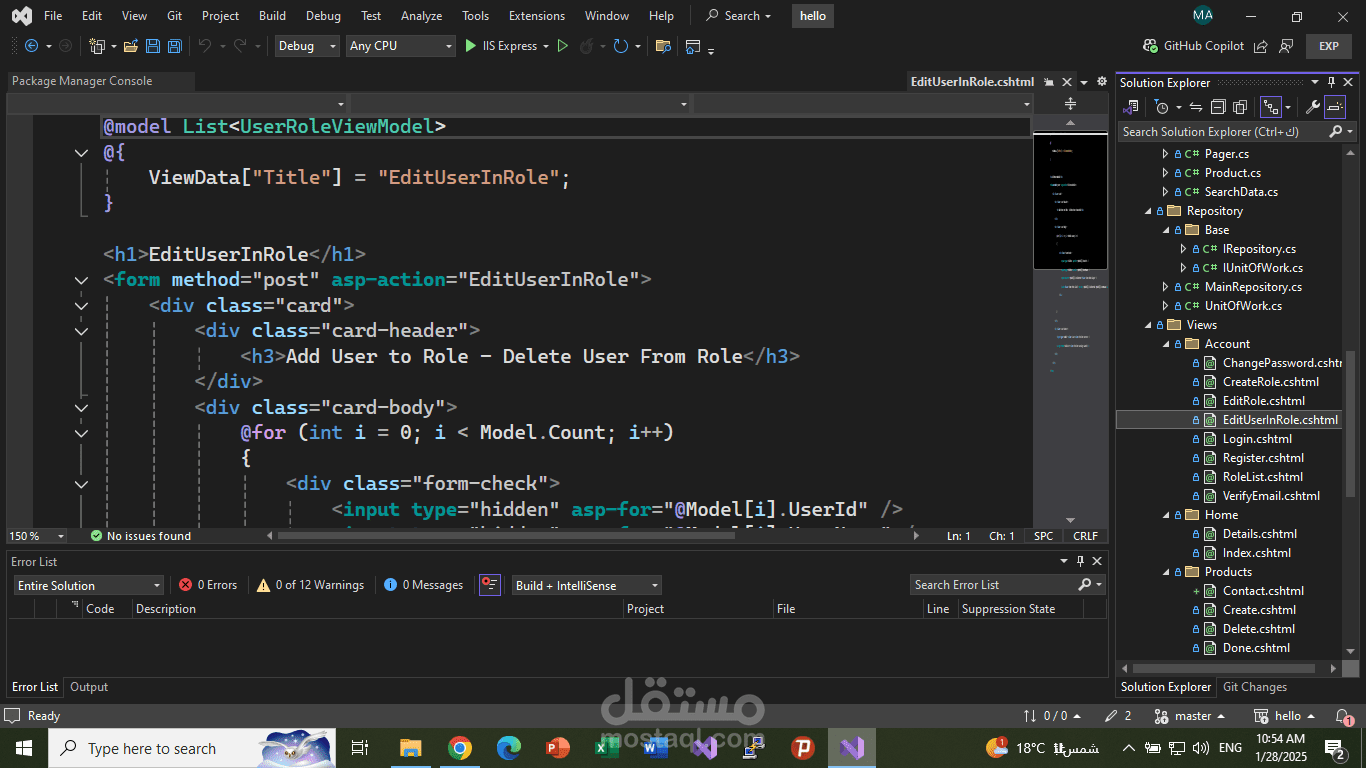The width and height of the screenshot is (1366, 768).
Task: Click the Undo arrow icon
Action: pos(204,46)
